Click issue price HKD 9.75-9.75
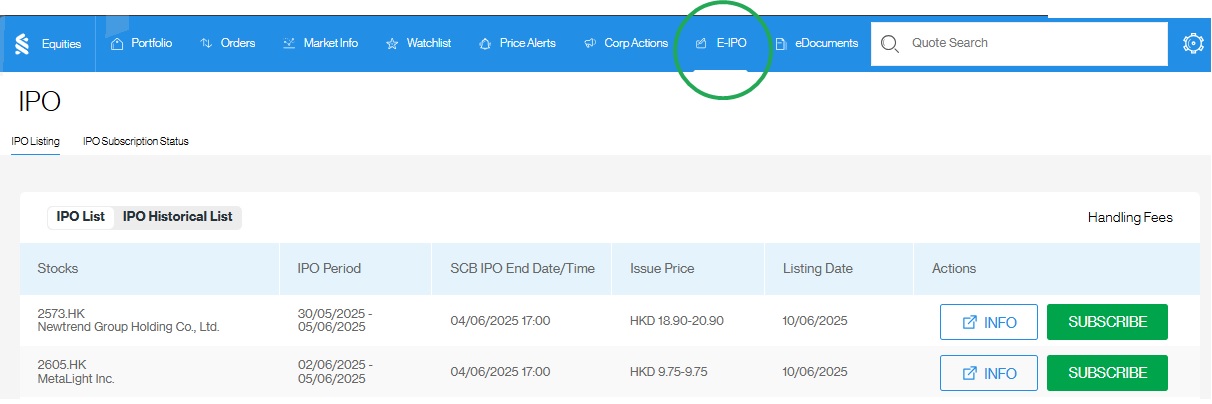 [668, 372]
